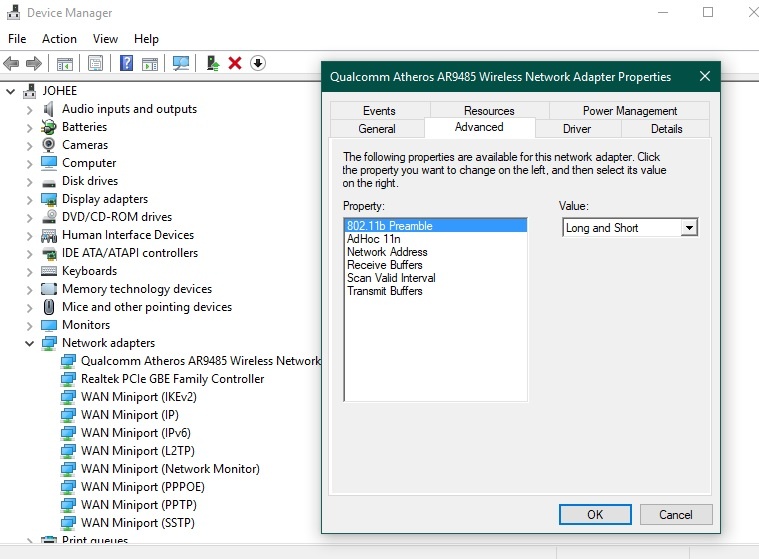Click Show/Hide console tree icon

point(65,63)
